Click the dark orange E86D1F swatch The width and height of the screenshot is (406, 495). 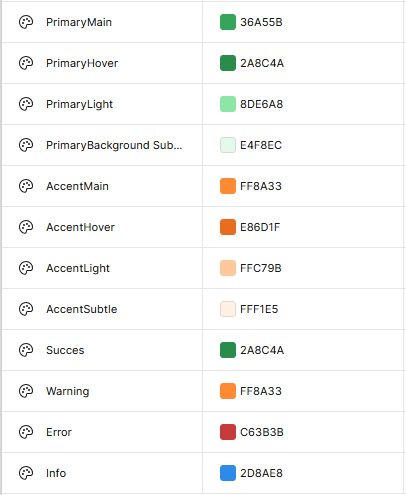228,227
